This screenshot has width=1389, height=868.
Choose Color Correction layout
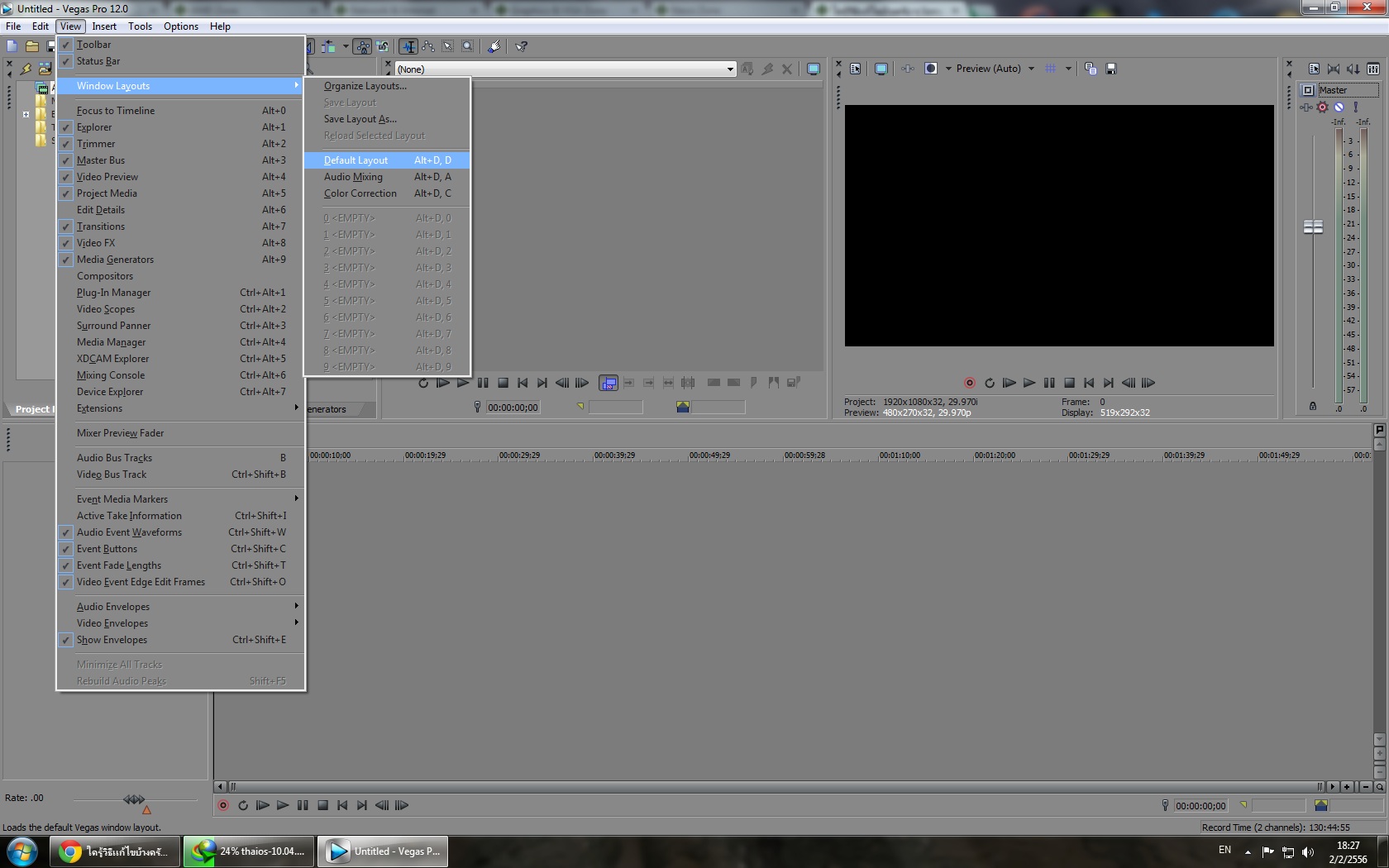(387, 193)
